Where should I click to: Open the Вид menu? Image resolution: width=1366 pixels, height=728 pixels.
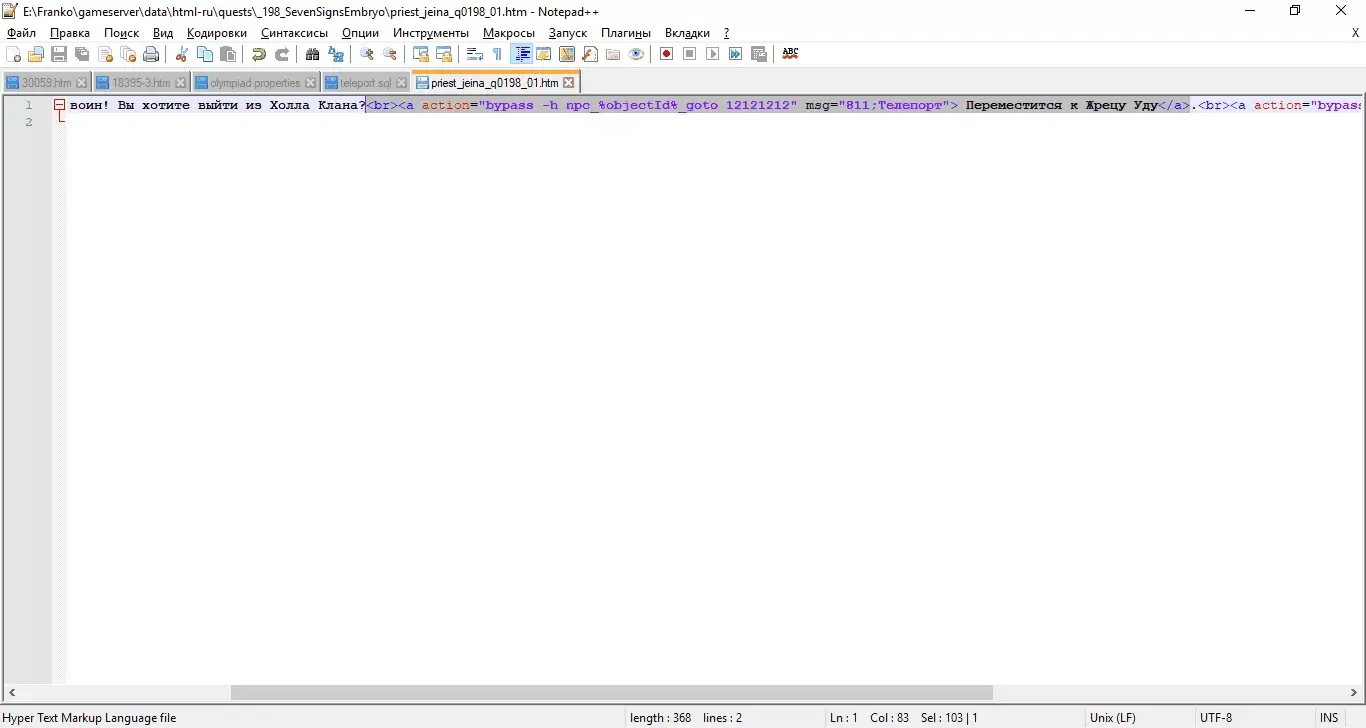163,33
